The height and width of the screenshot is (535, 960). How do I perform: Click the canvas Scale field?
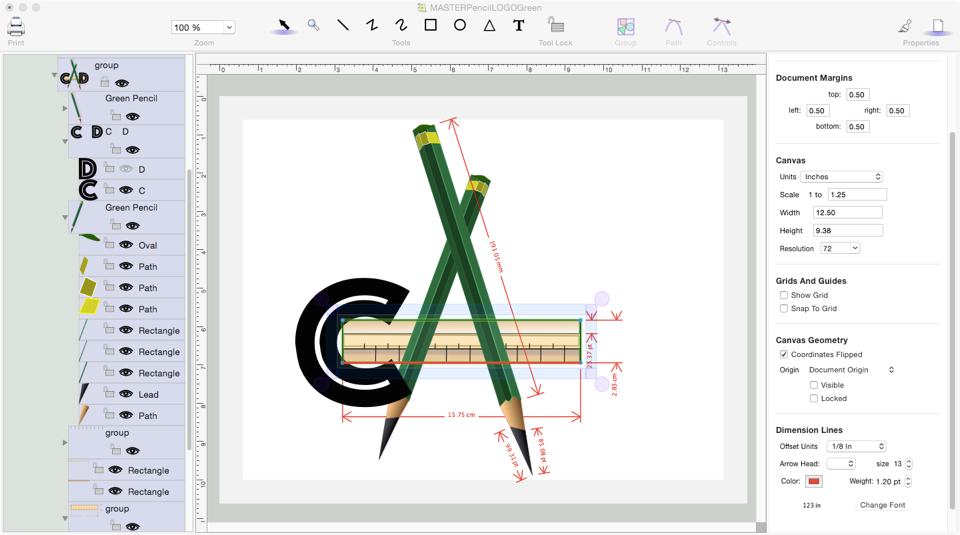pos(857,195)
